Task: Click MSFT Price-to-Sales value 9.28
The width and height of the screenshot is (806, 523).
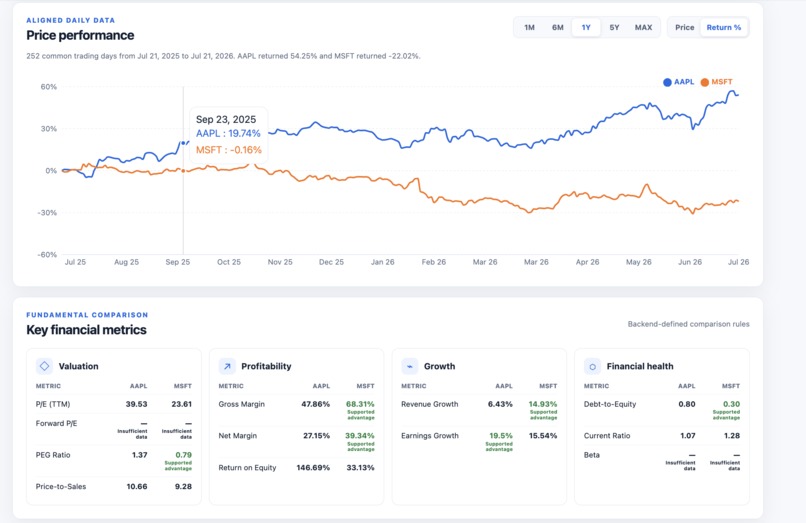Action: (183, 486)
